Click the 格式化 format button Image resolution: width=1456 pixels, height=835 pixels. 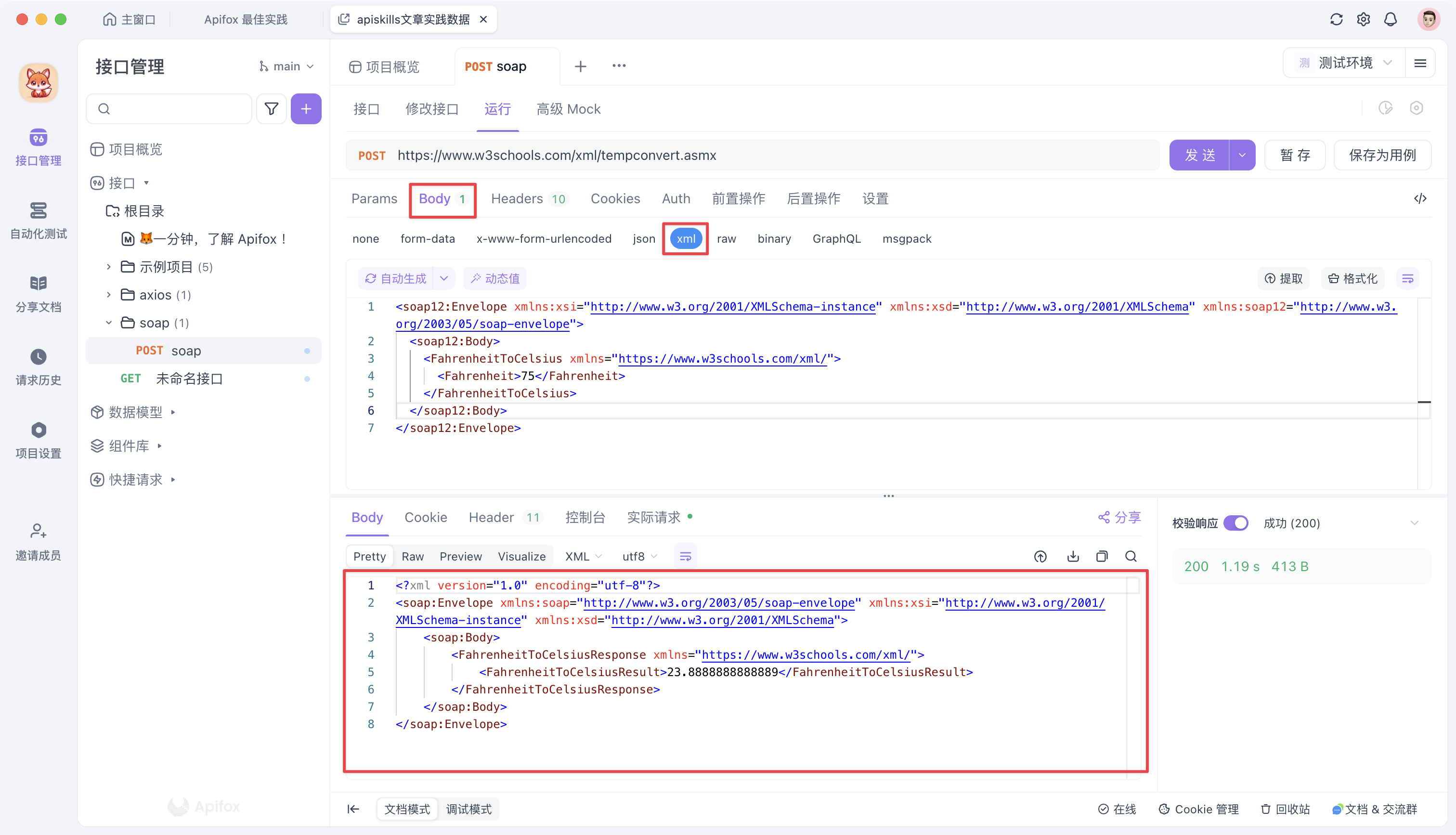(x=1353, y=279)
